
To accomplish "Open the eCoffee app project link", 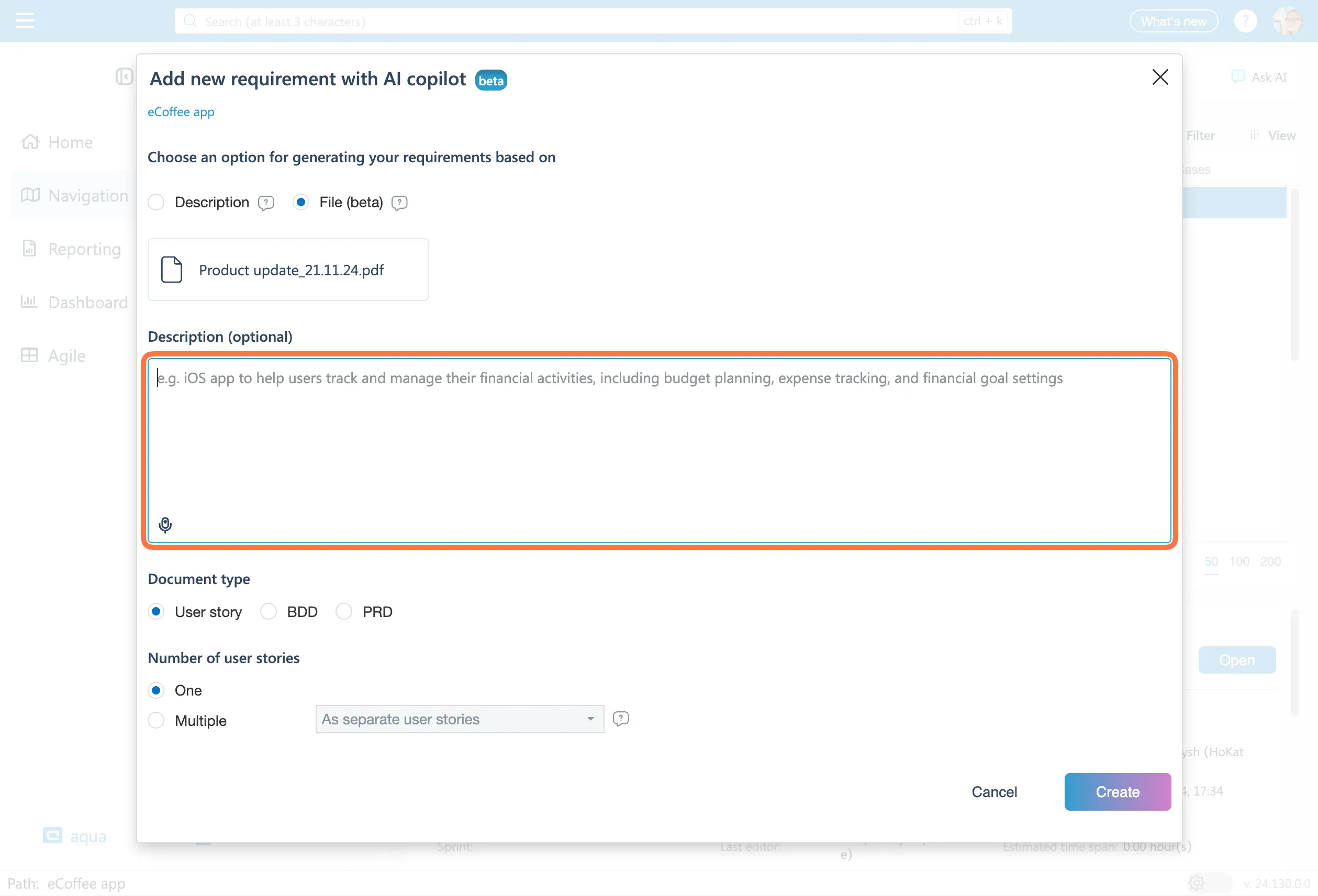I will coord(181,113).
